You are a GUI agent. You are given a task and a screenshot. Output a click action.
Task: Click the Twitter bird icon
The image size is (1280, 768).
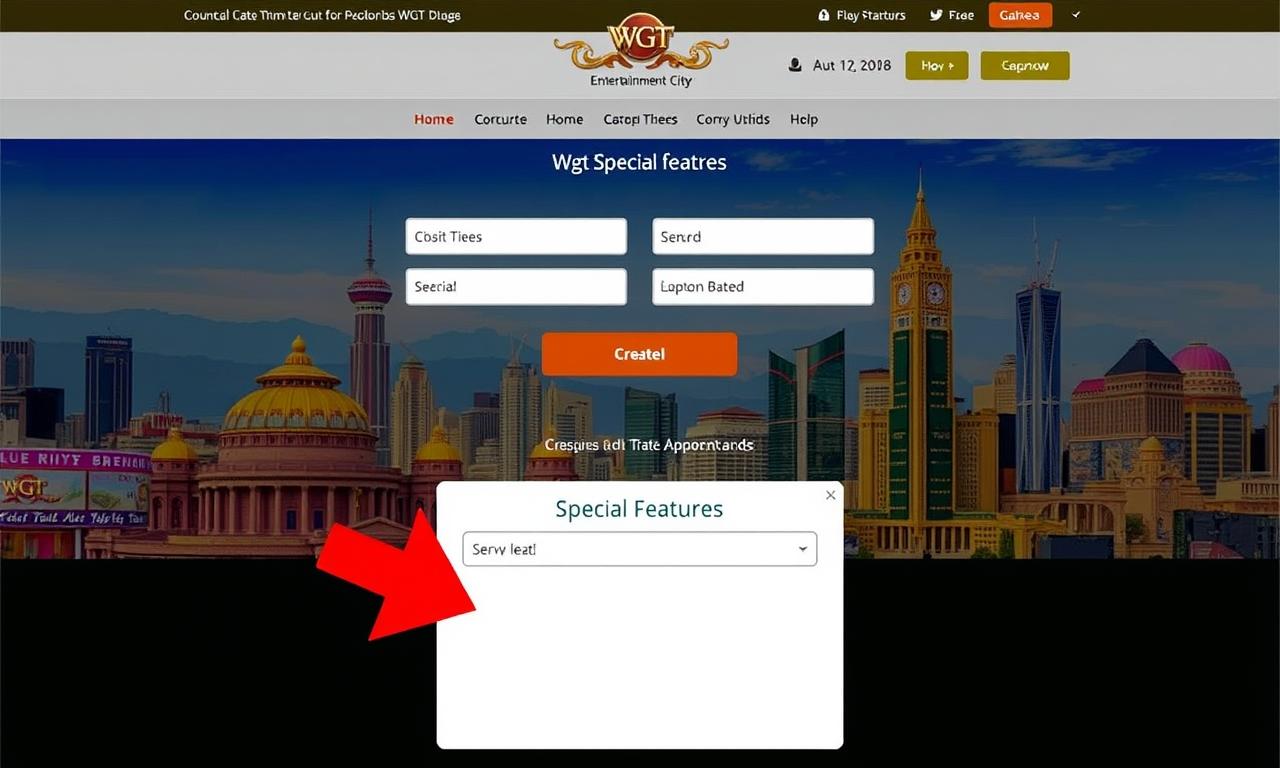[x=936, y=15]
